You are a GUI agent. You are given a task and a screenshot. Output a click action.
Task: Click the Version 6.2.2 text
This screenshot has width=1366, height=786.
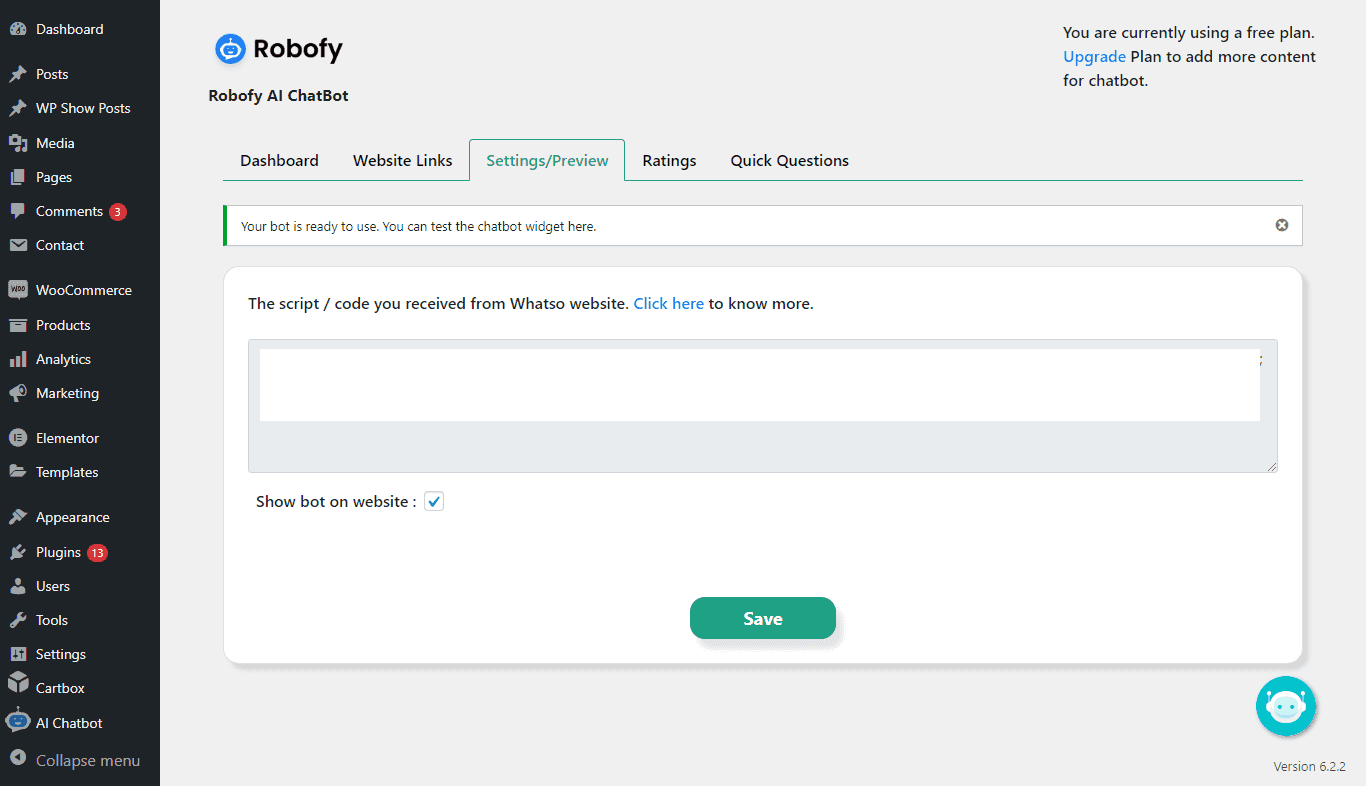(1309, 767)
